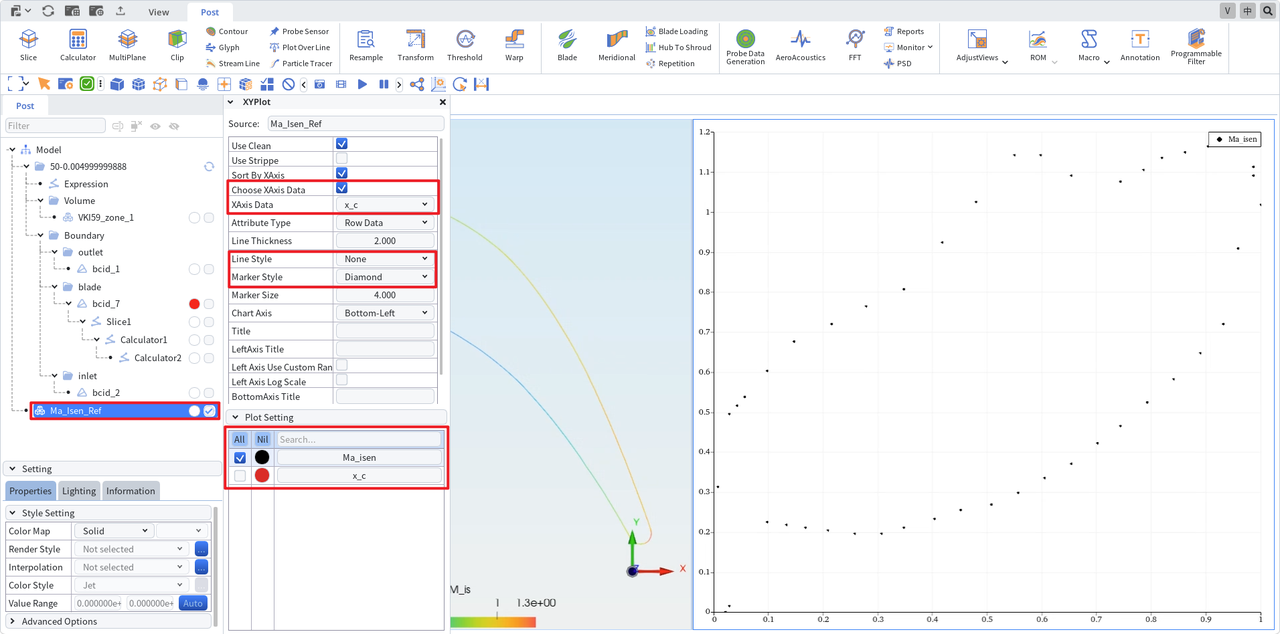Open Probe Data Generation

click(745, 47)
